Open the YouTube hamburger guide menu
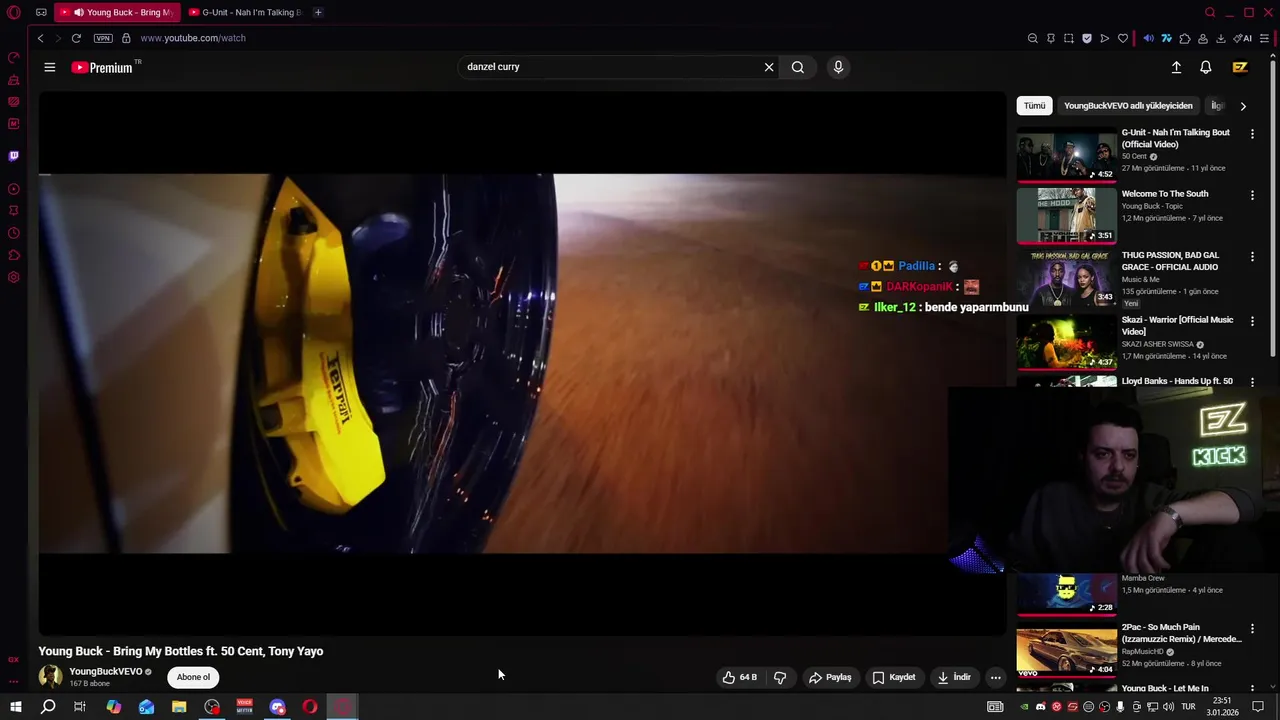The height and width of the screenshot is (720, 1280). pyautogui.click(x=50, y=67)
